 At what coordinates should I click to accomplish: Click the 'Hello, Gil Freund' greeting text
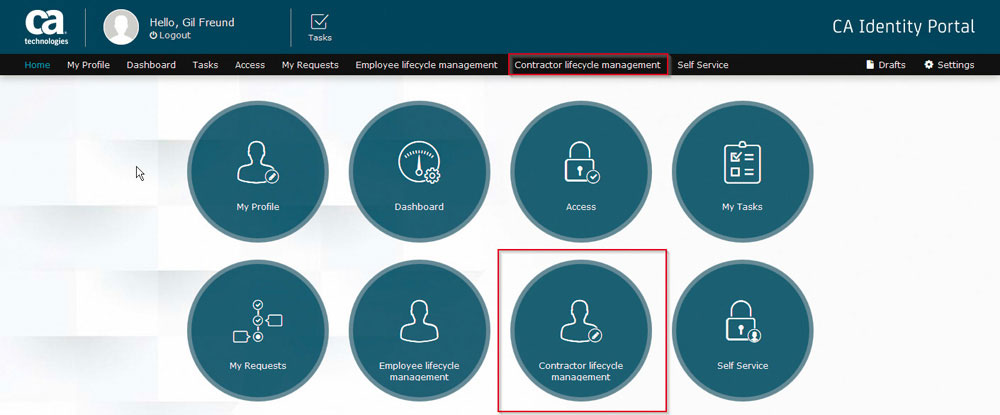[192, 22]
